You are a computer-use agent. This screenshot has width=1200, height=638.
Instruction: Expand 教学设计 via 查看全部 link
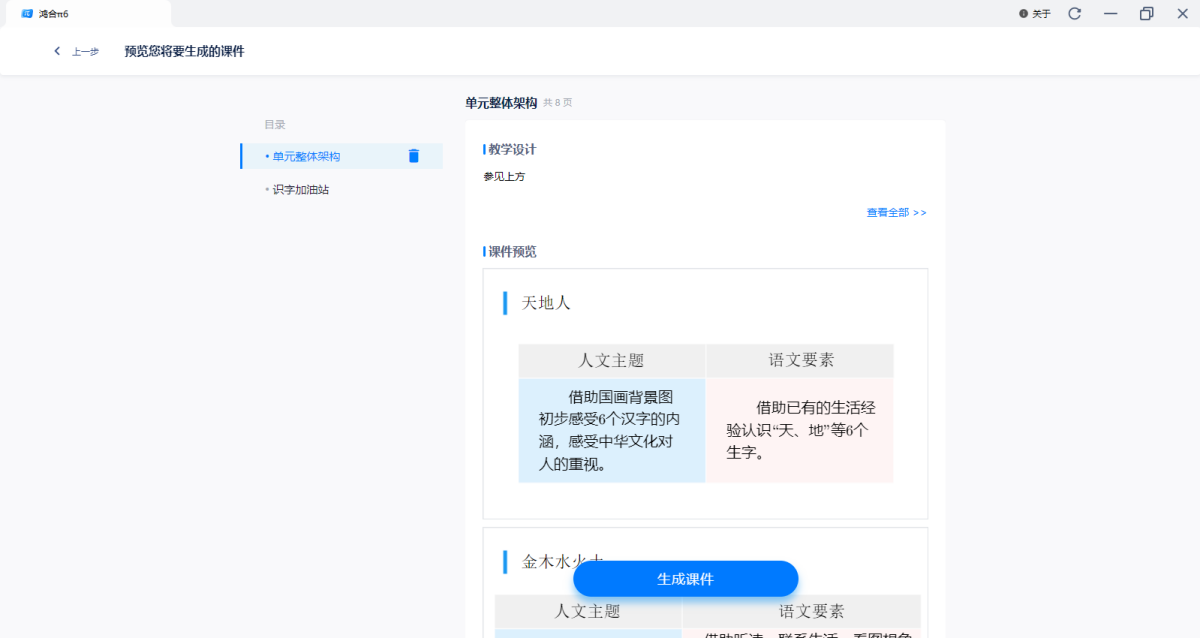pos(896,213)
